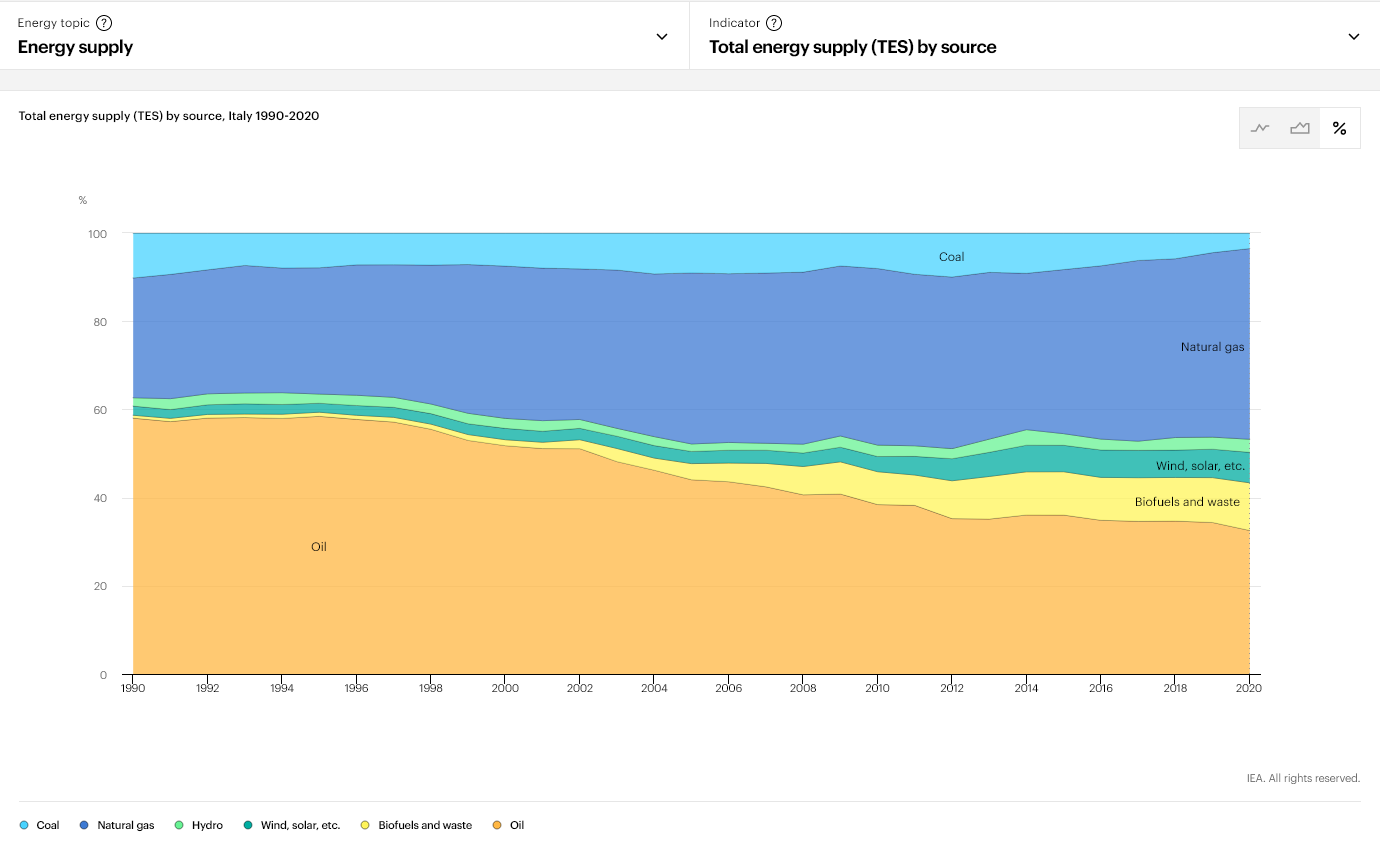Image resolution: width=1380 pixels, height=848 pixels.
Task: Toggle the Hydro legend swatch
Action: coord(179,826)
